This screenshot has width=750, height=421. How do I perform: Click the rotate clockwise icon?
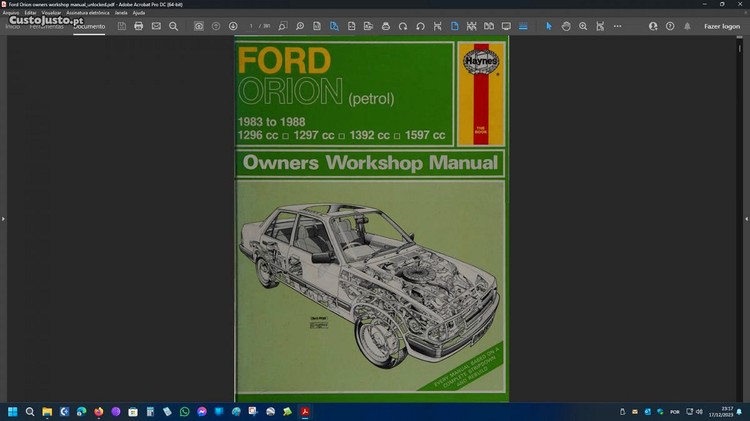point(402,26)
